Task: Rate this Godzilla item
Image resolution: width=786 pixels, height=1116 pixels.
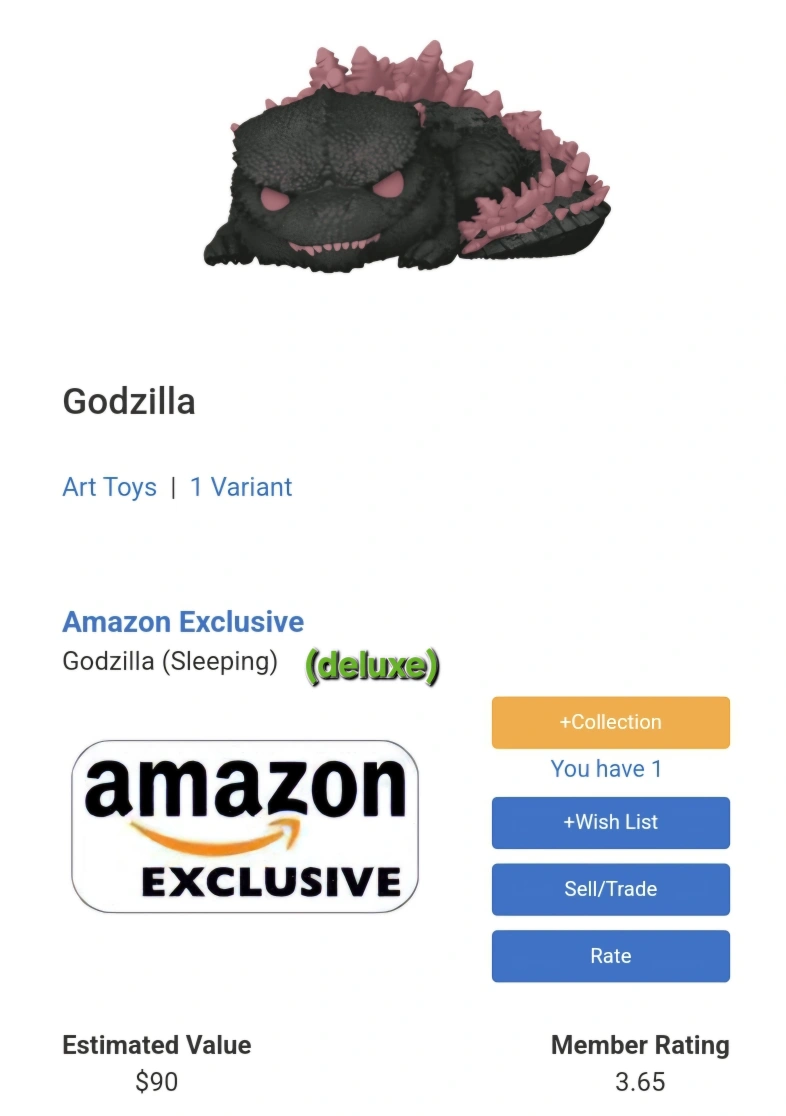Action: click(x=610, y=956)
